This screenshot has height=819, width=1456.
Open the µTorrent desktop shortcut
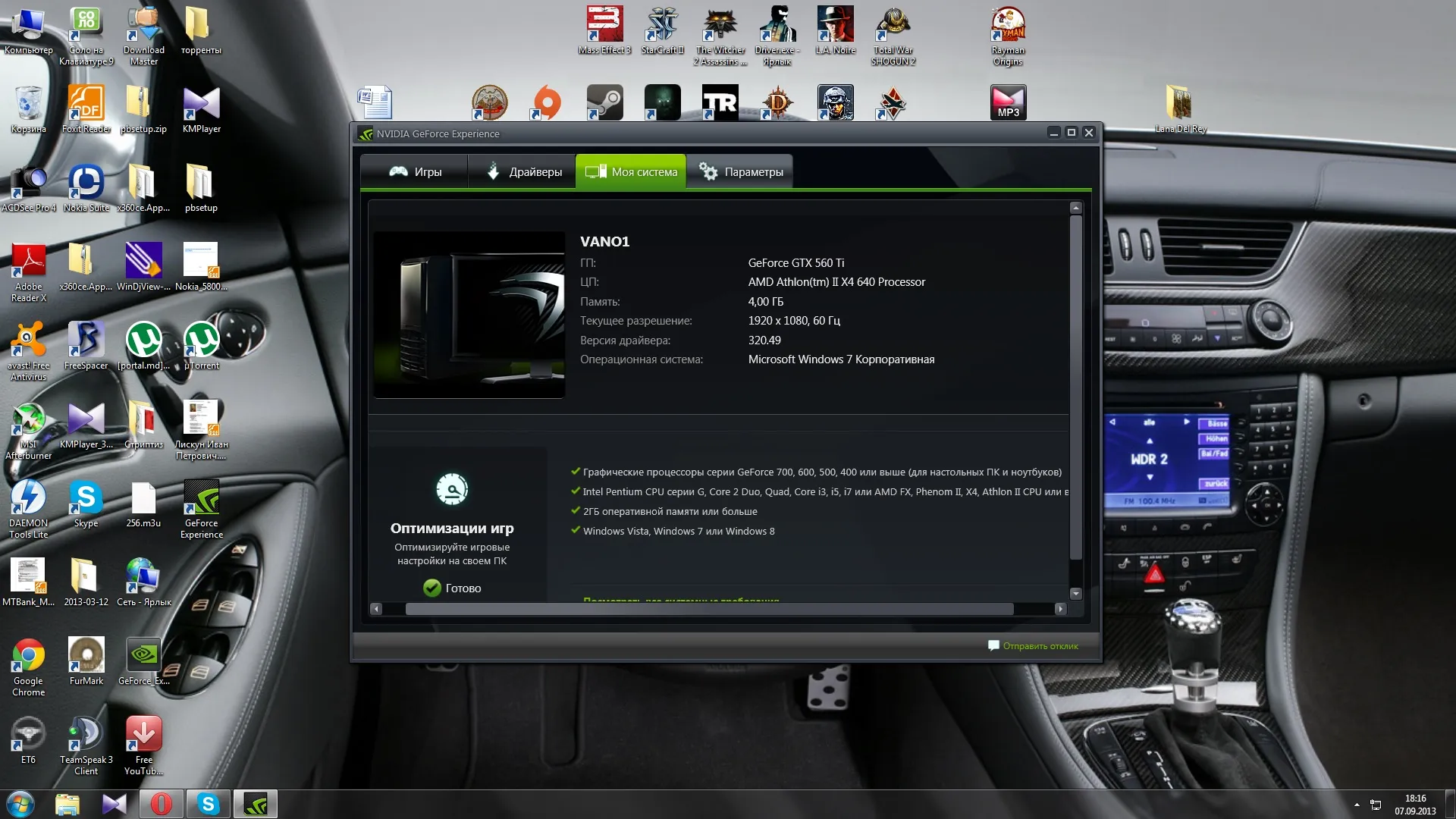[201, 347]
